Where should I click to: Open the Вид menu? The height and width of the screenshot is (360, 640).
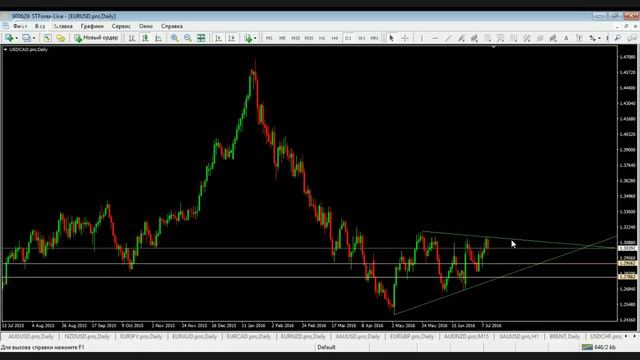click(x=40, y=26)
